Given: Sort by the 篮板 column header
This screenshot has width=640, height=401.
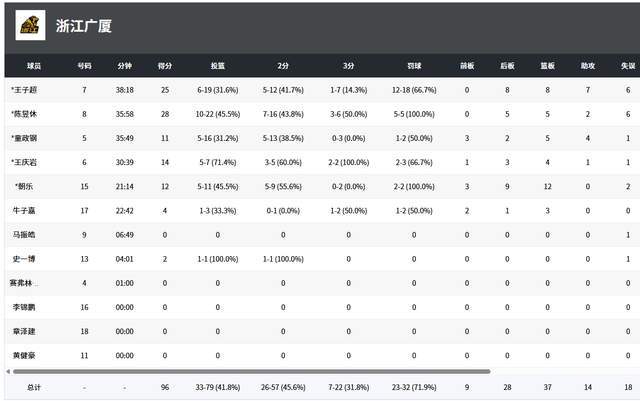Looking at the screenshot, I should point(547,65).
